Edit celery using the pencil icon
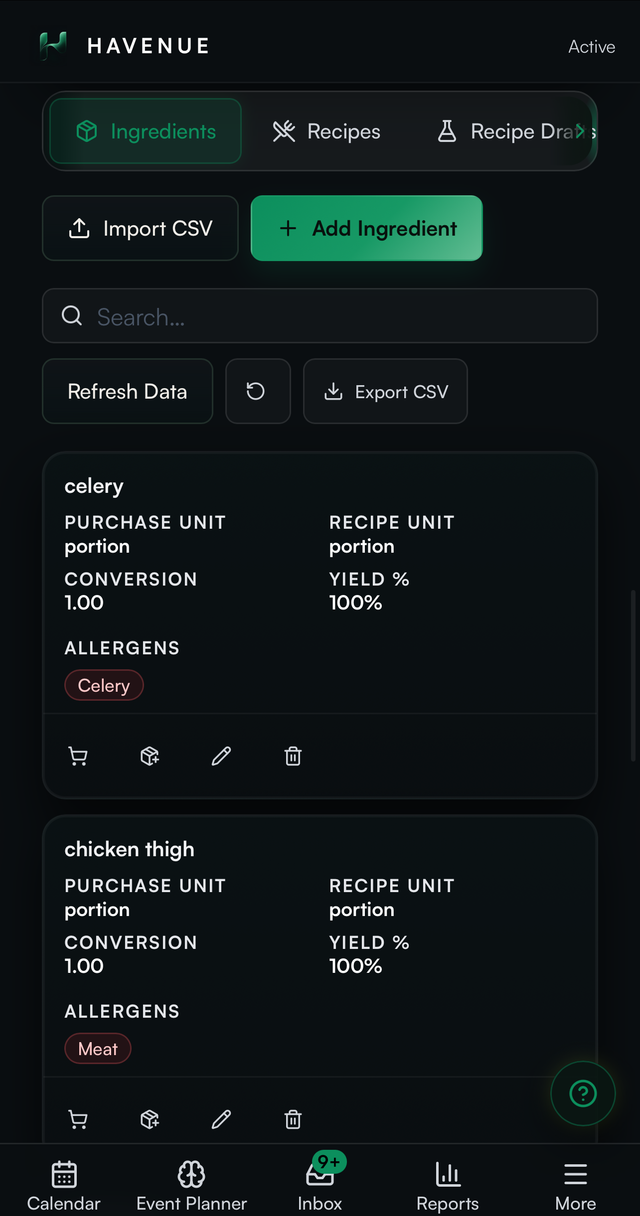The image size is (640, 1216). (x=222, y=757)
